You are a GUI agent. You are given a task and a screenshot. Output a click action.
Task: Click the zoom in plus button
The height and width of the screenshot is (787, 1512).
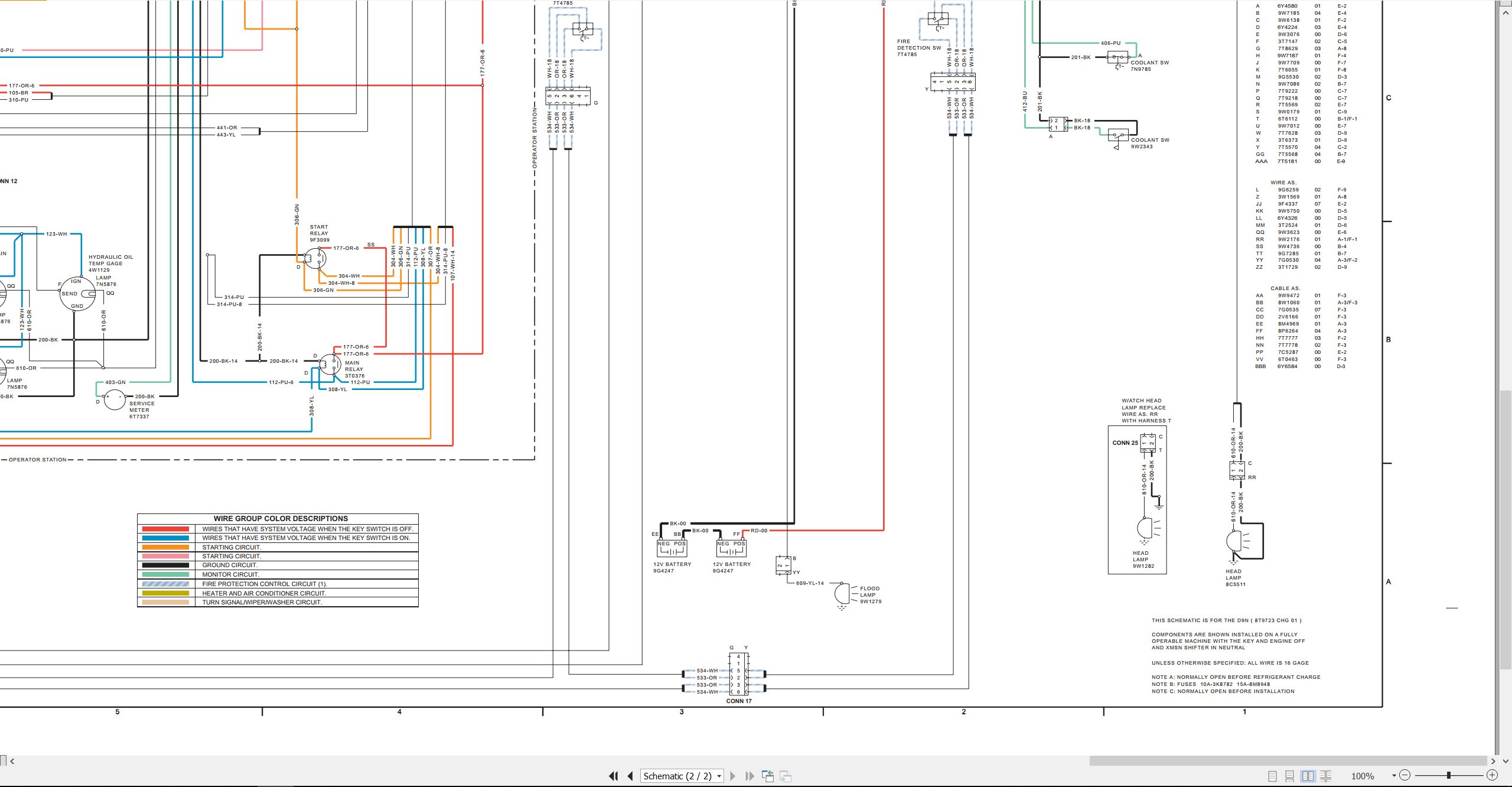1492,775
